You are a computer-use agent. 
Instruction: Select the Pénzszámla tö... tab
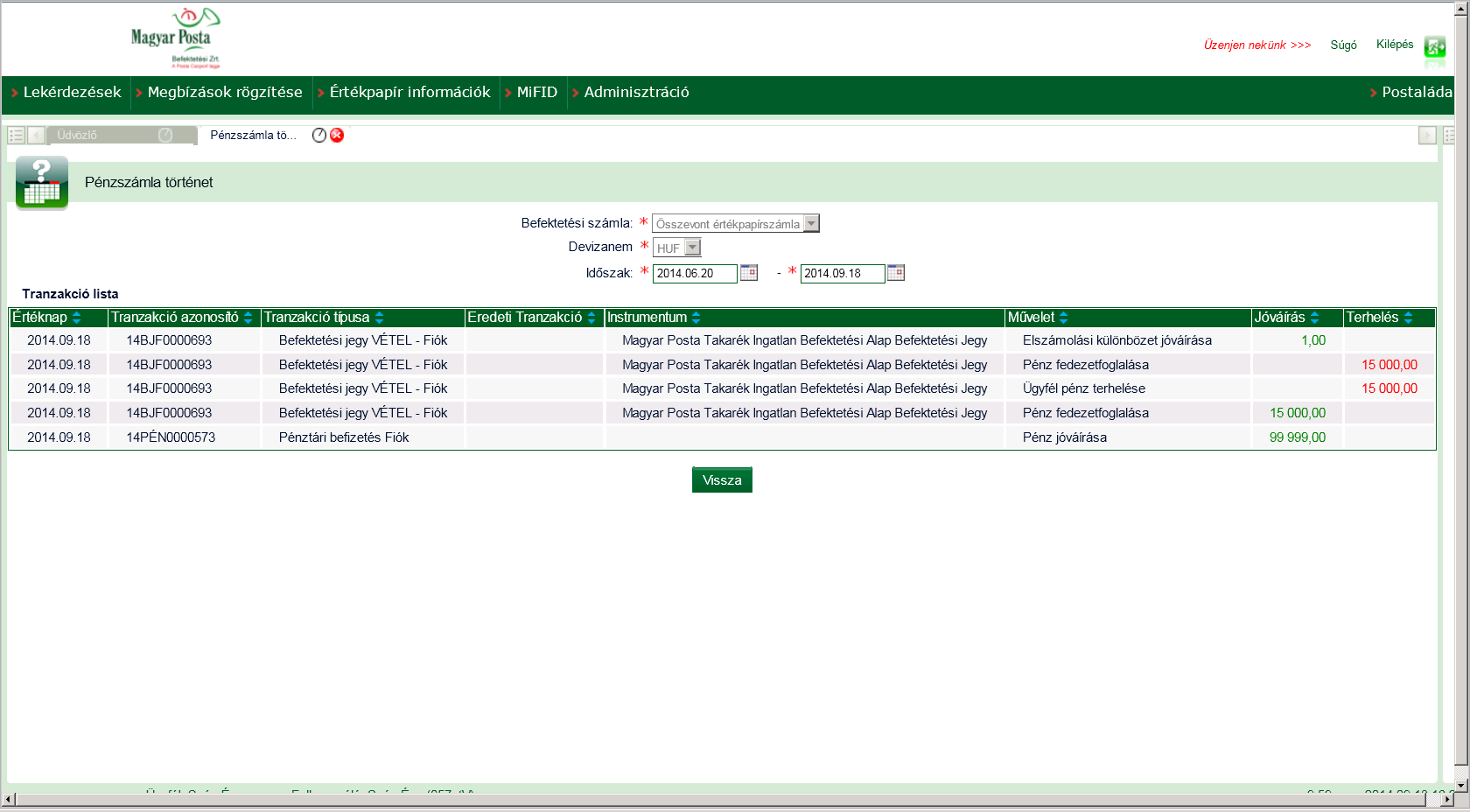coord(254,135)
